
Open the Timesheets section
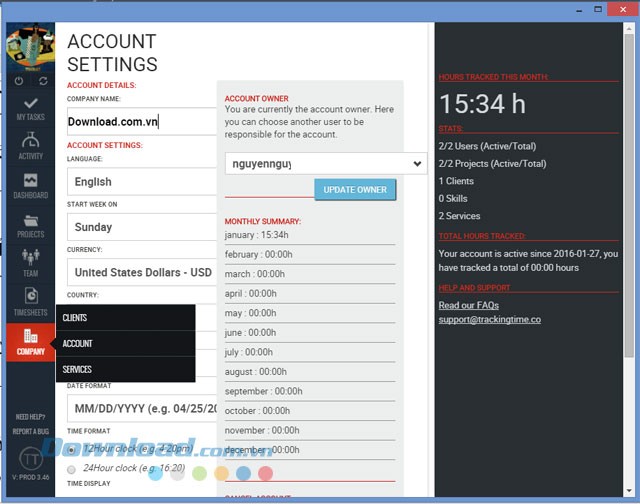30,301
